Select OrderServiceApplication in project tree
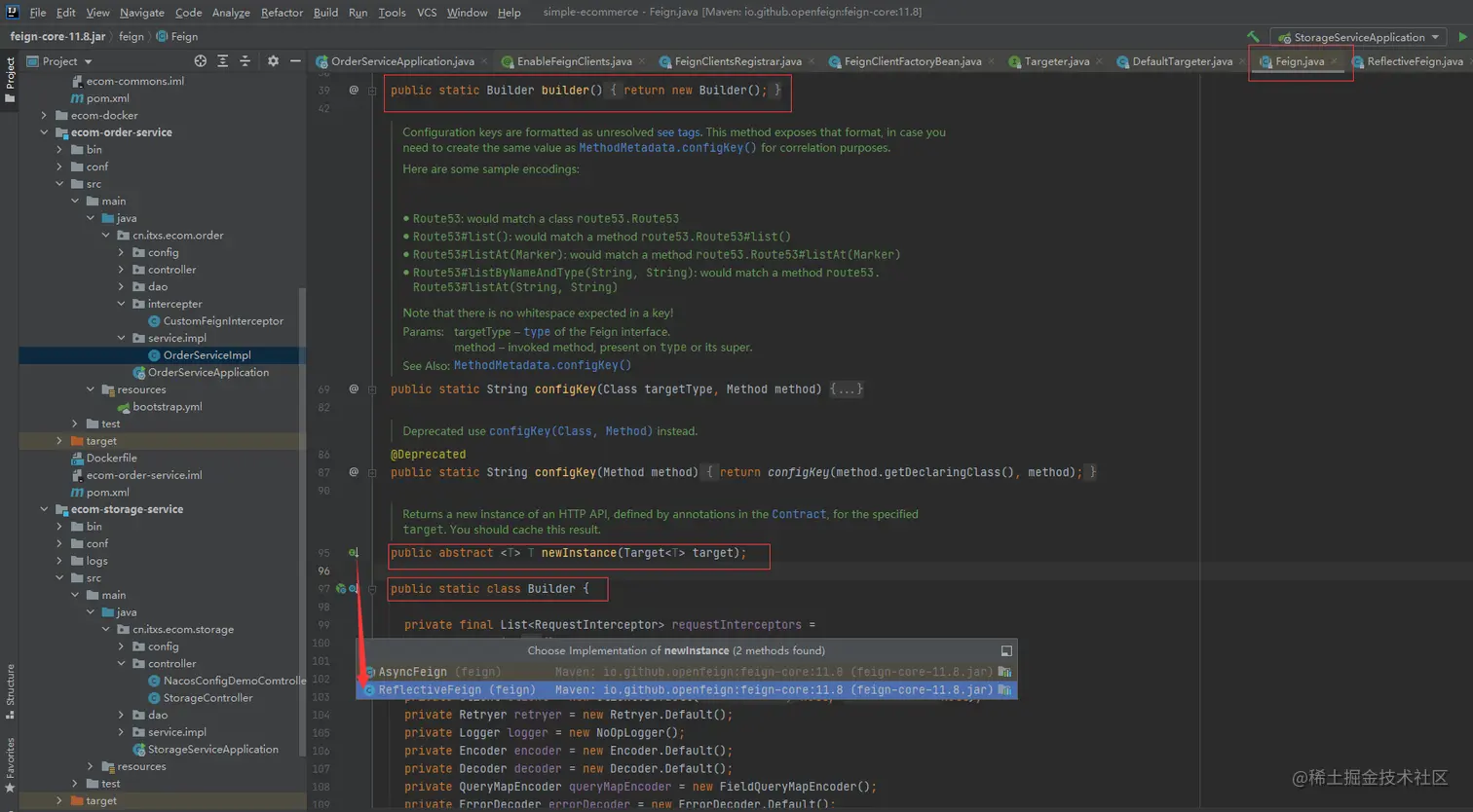 click(208, 372)
